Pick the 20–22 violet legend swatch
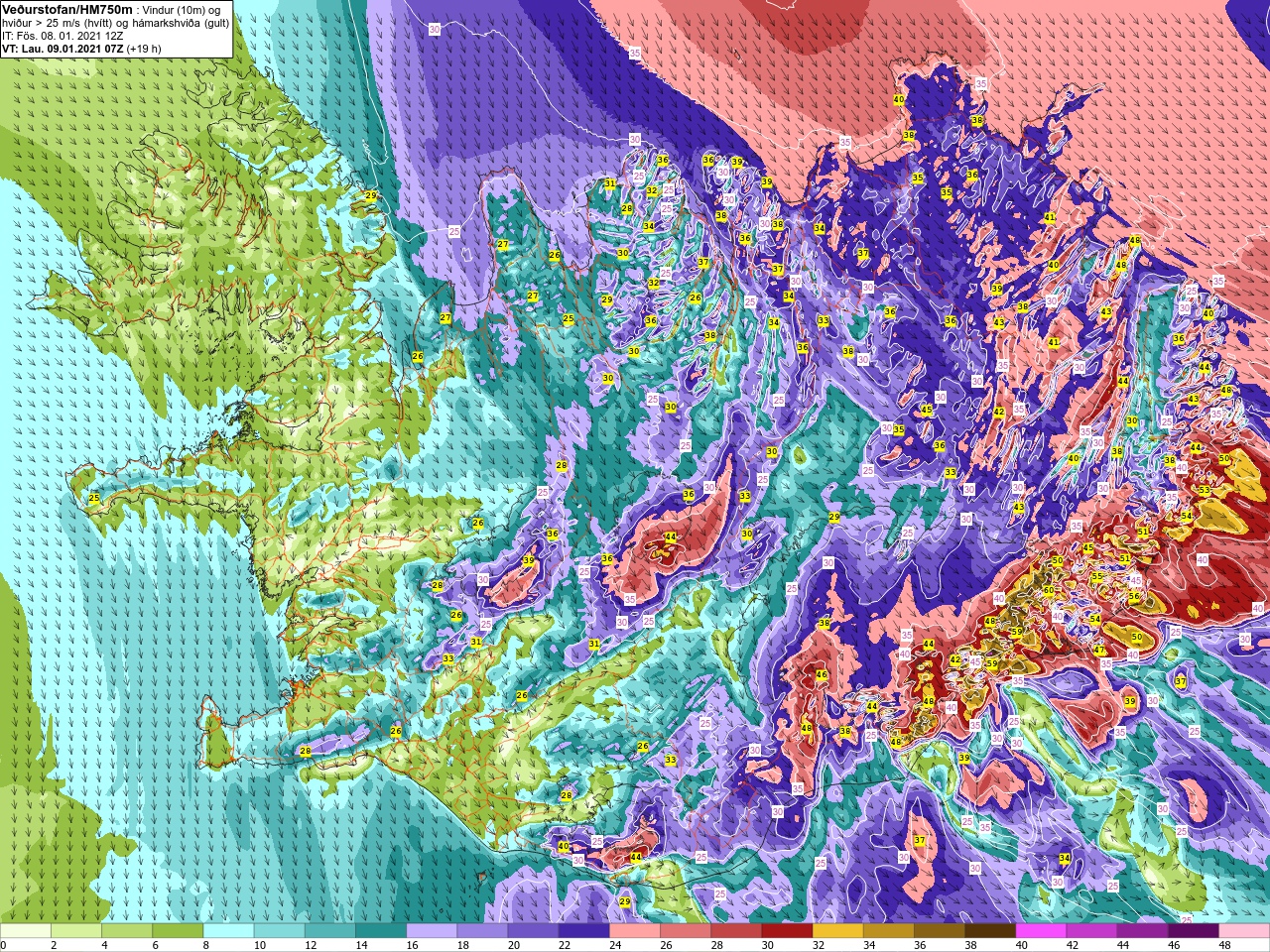Viewport: 1270px width, 952px height. [x=534, y=930]
